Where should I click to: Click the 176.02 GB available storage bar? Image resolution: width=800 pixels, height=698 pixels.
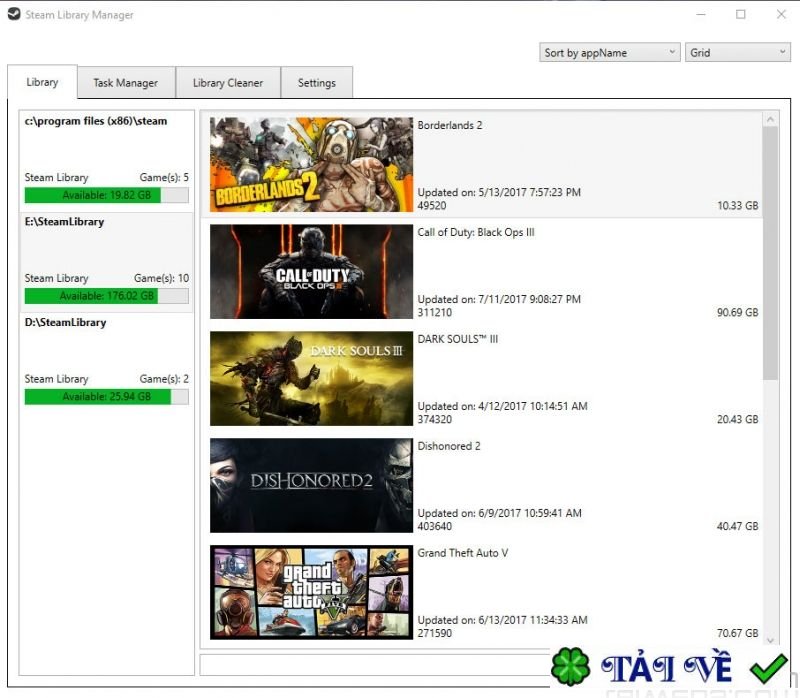pyautogui.click(x=106, y=296)
